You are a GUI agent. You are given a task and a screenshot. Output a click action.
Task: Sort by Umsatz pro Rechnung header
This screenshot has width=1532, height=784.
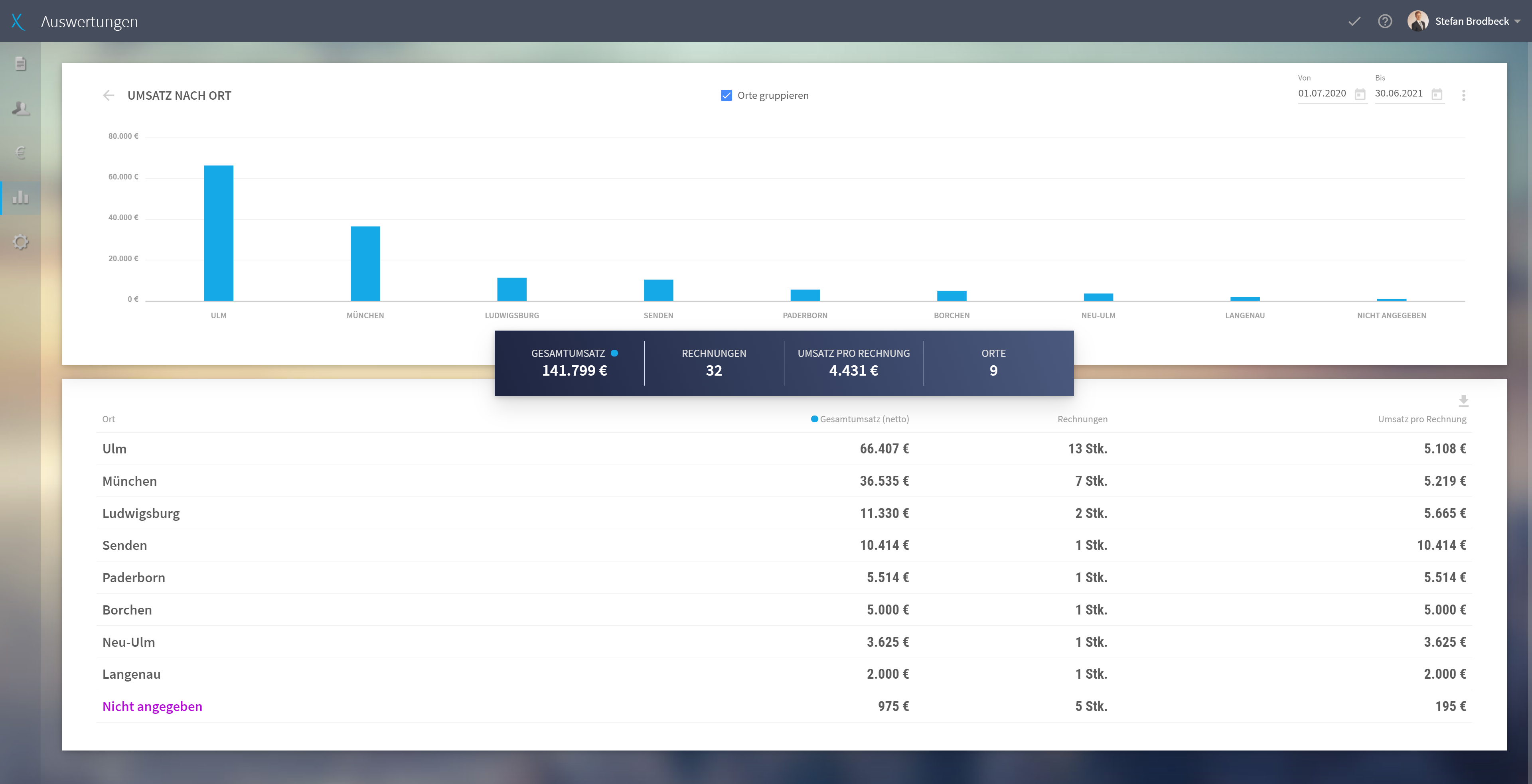(x=1422, y=419)
